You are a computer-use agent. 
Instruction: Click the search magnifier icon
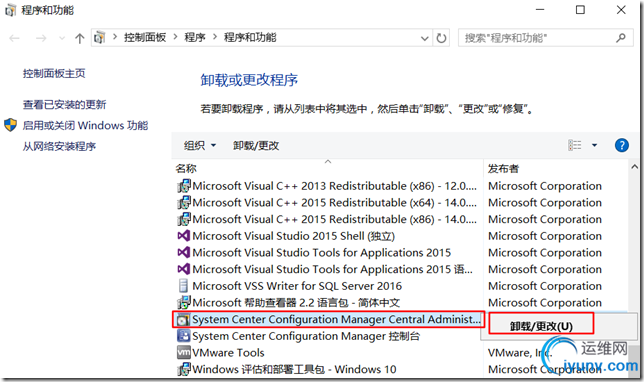(x=621, y=38)
